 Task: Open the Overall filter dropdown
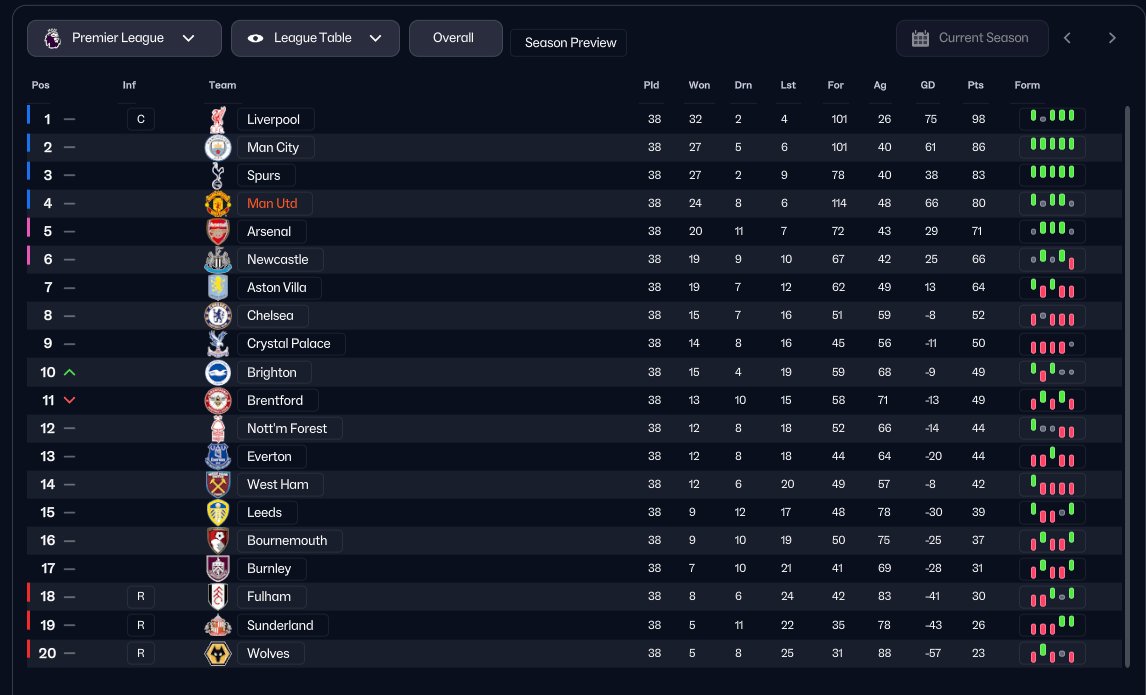[455, 38]
